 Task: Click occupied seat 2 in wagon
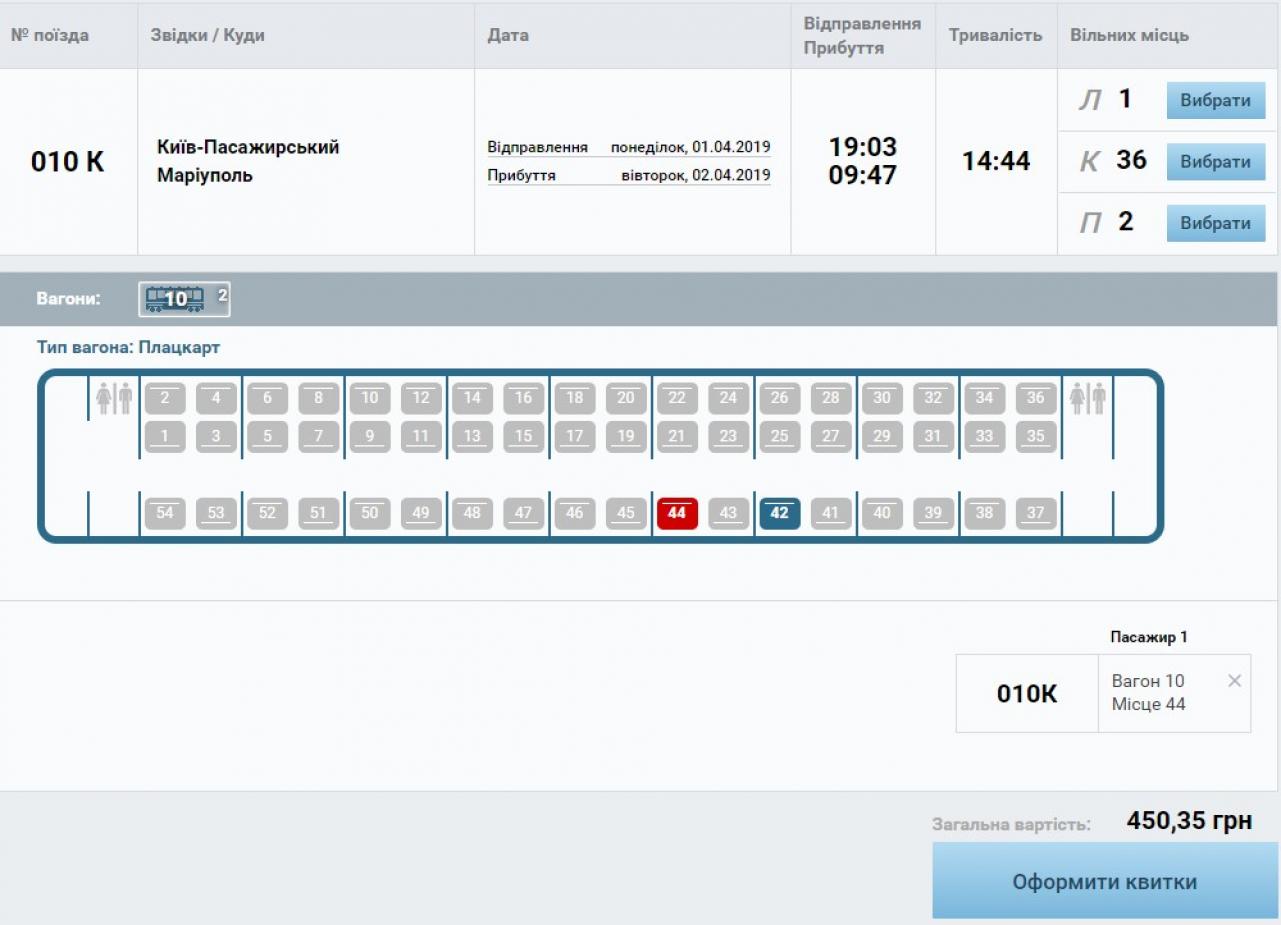tap(165, 398)
